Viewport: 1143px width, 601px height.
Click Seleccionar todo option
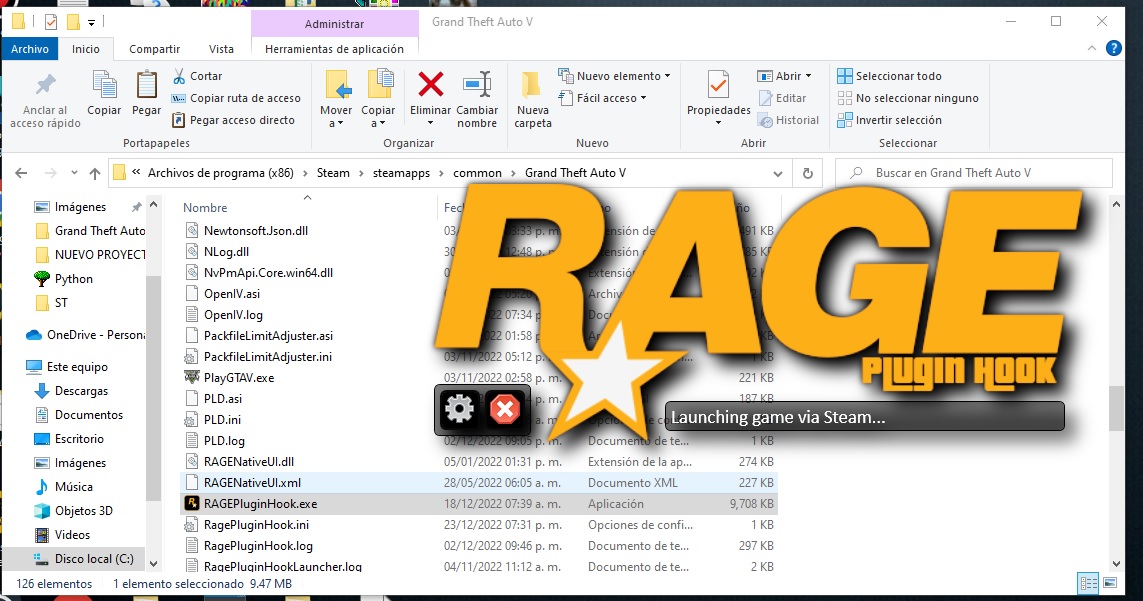coord(898,76)
